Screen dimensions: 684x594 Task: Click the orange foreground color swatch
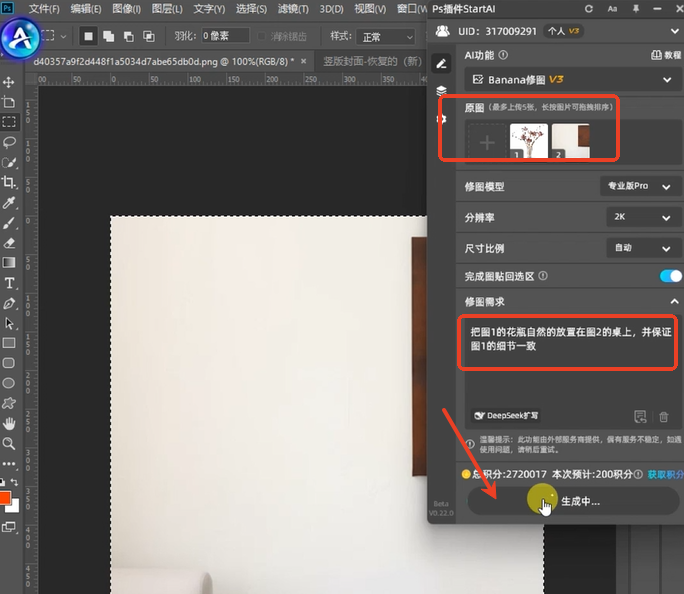click(x=4, y=498)
